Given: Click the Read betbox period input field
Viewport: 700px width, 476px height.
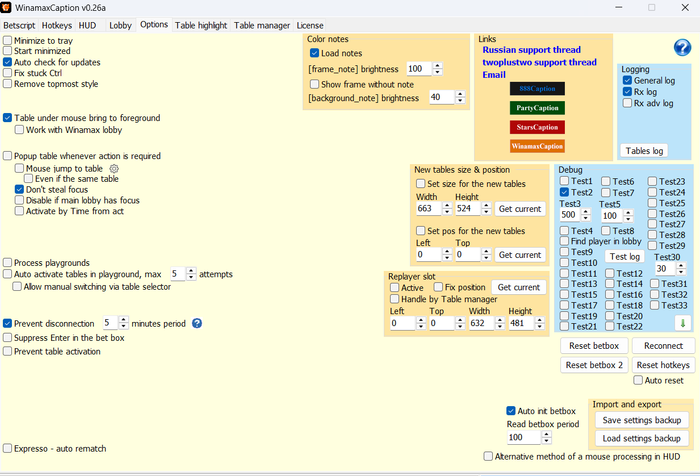Looking at the screenshot, I should click(524, 438).
